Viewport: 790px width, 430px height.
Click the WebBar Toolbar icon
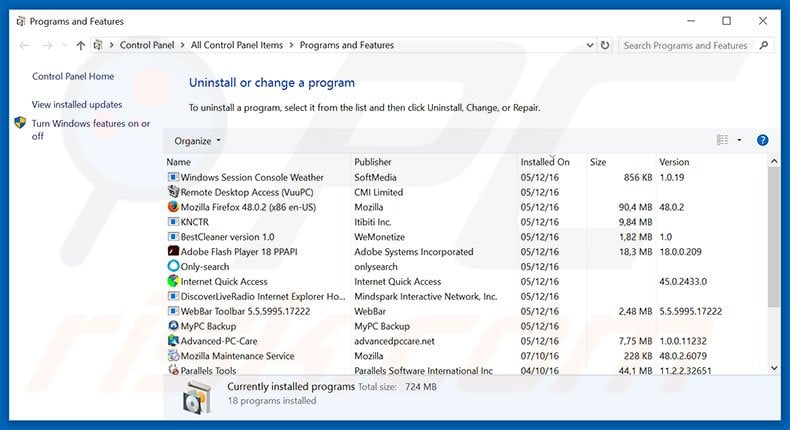tap(173, 311)
